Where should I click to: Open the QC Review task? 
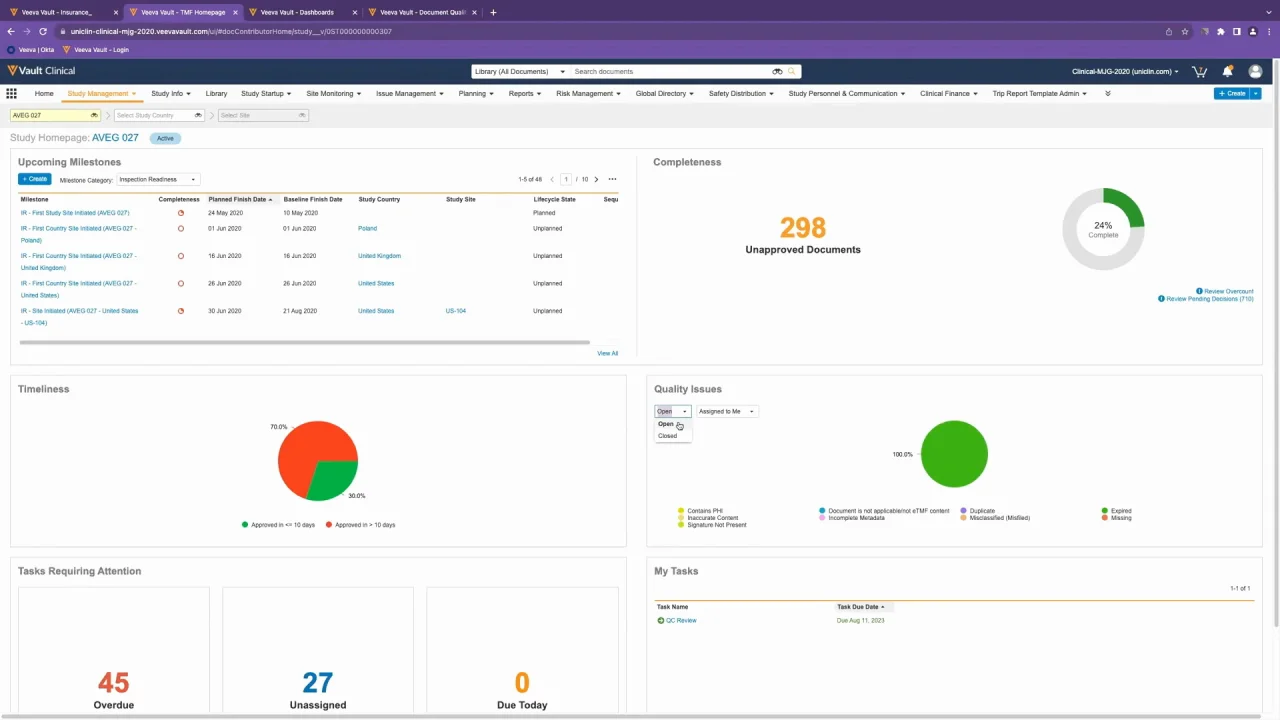click(681, 620)
